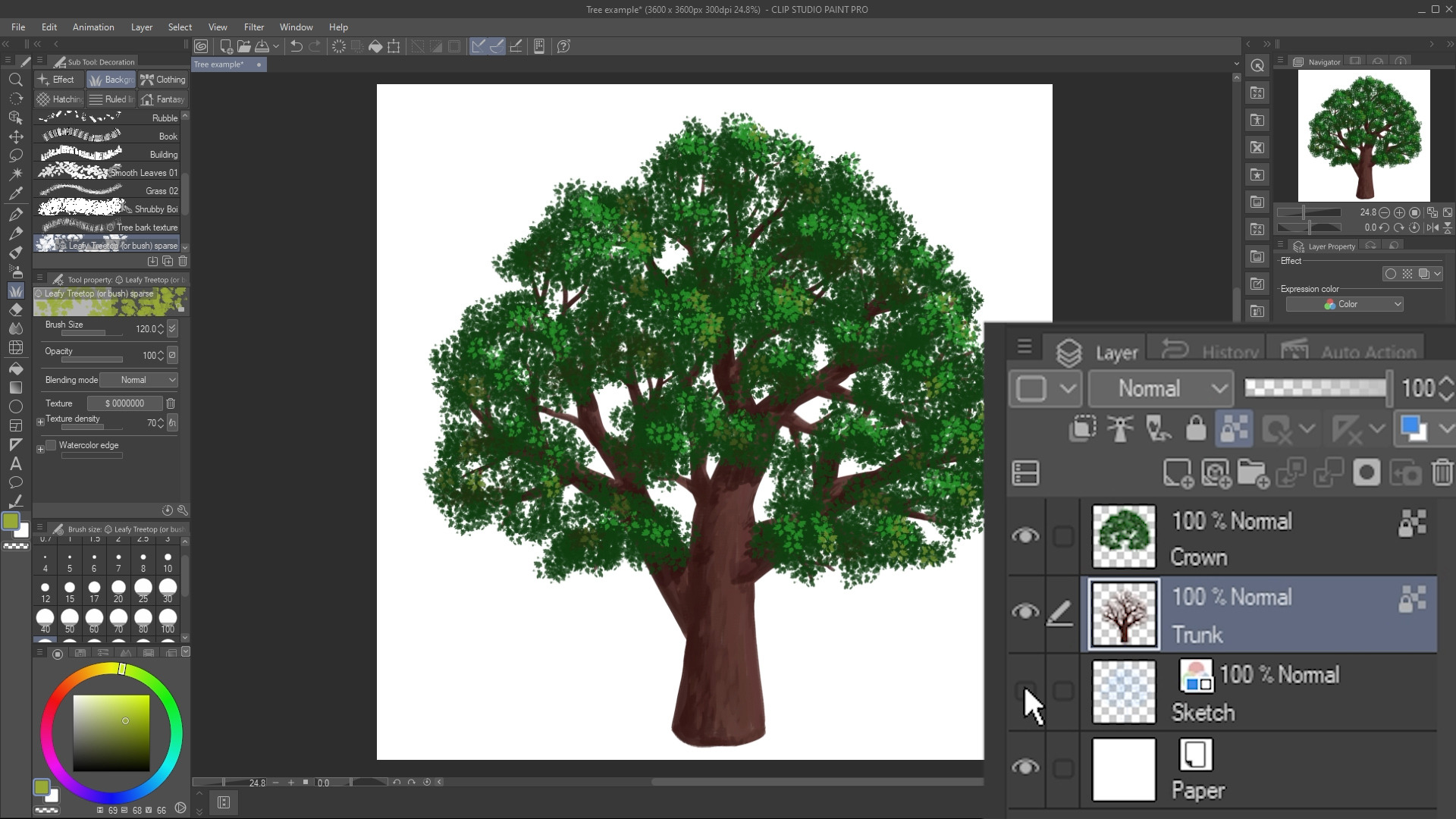Image resolution: width=1456 pixels, height=819 pixels.
Task: Select the Clothing decoration group
Action: click(x=163, y=80)
